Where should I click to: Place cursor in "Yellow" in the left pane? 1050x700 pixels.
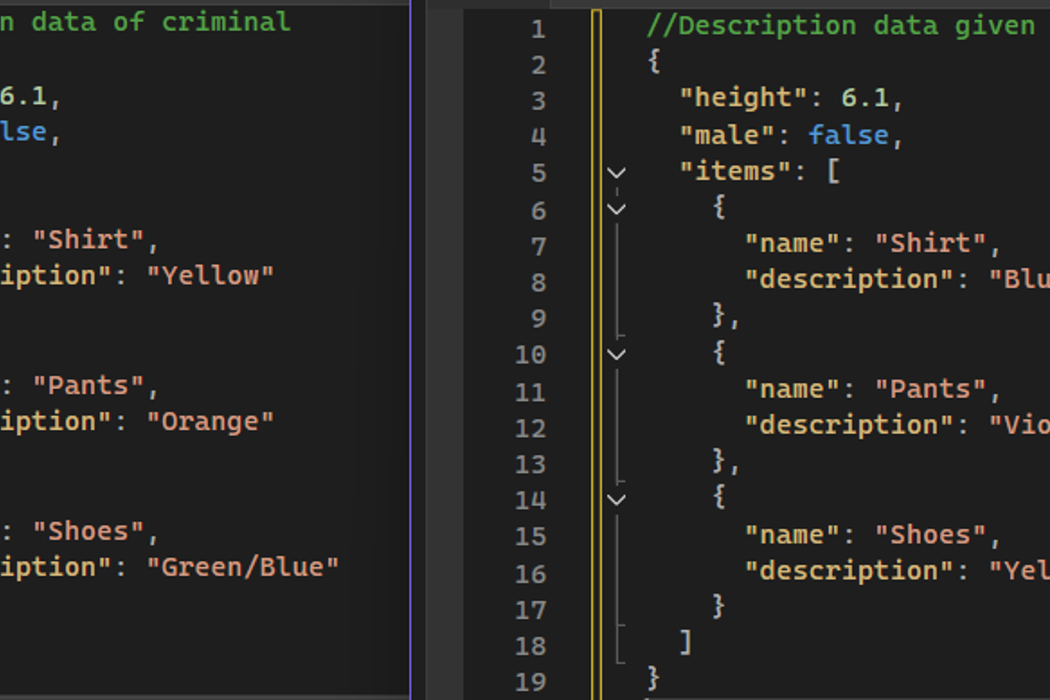coord(210,275)
